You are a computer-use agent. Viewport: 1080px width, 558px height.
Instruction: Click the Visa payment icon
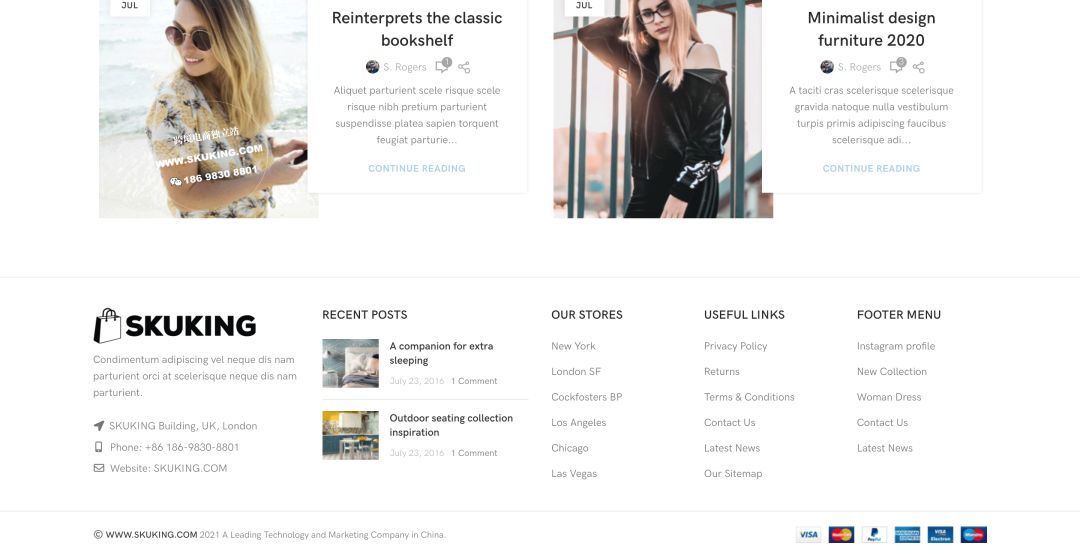808,535
